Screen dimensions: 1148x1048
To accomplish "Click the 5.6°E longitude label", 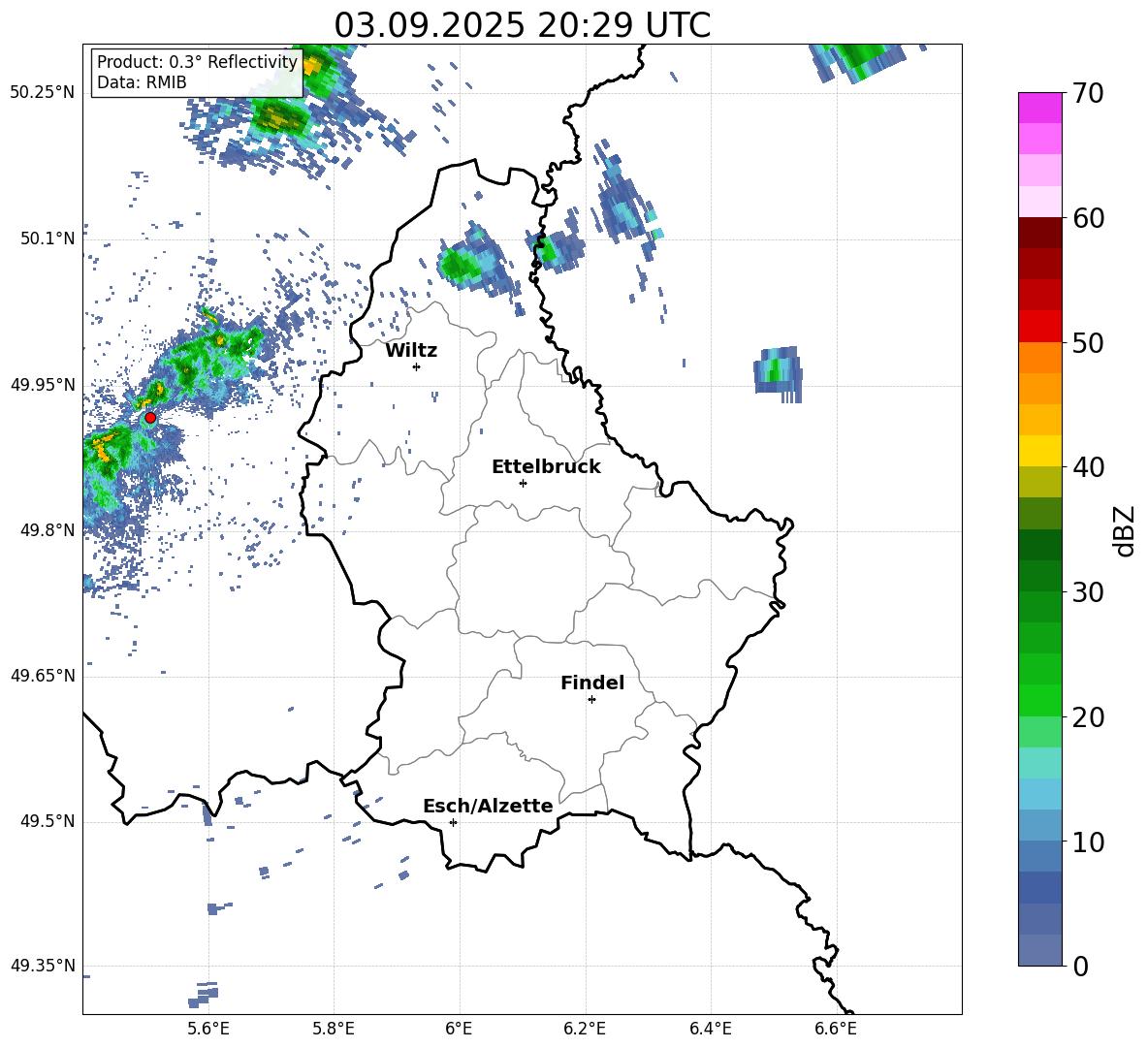I will pos(208,1029).
